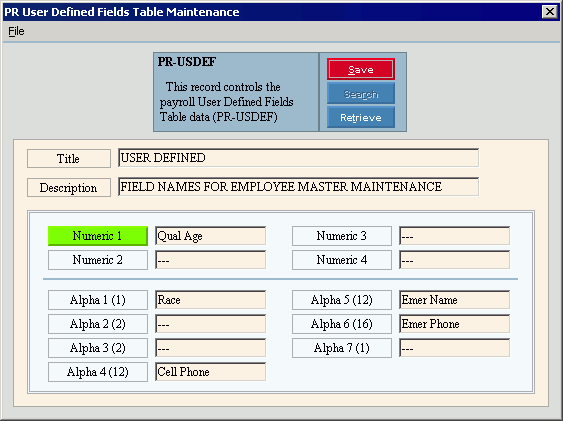Viewport: 563px width, 421px height.
Task: Click the red Save button
Action: pos(360,69)
